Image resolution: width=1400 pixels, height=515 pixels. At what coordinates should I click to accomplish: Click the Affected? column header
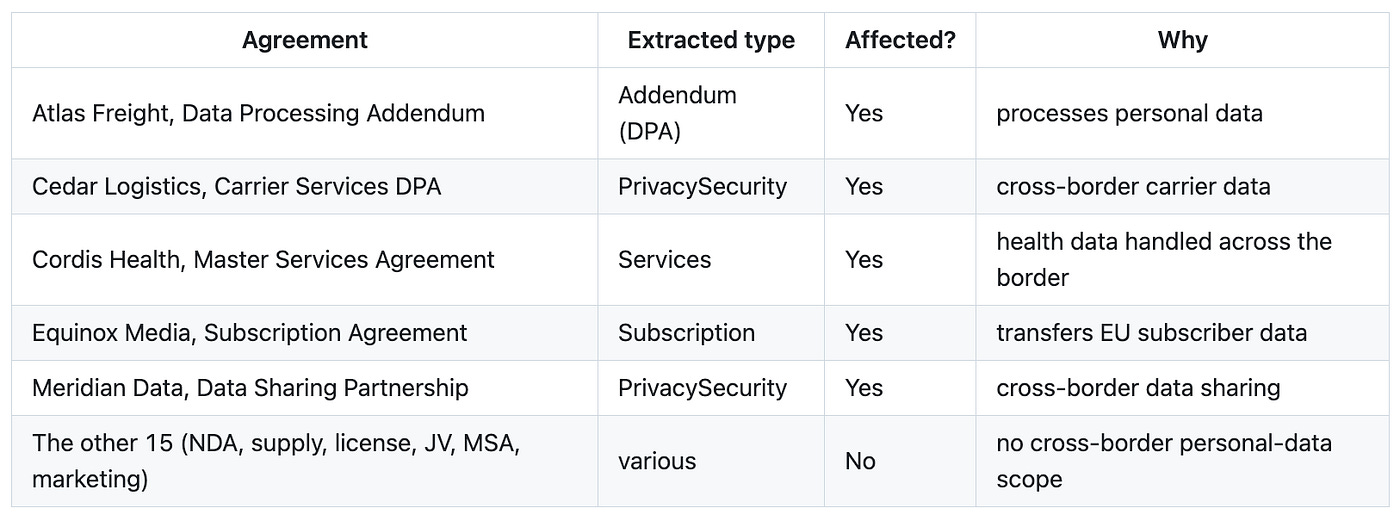point(900,40)
